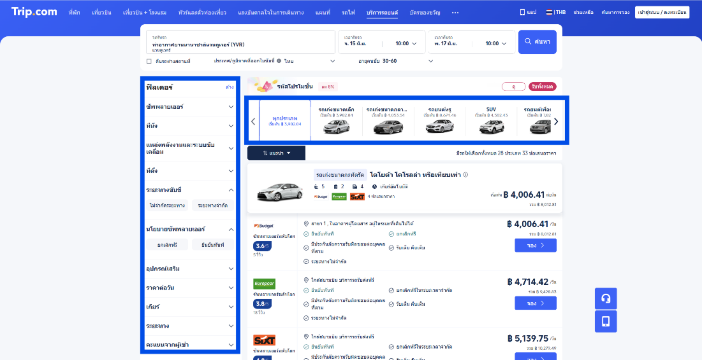This screenshot has width=702, height=360.
Task: Click the automatic transmission icon on car card
Action: pyautogui.click(x=375, y=187)
